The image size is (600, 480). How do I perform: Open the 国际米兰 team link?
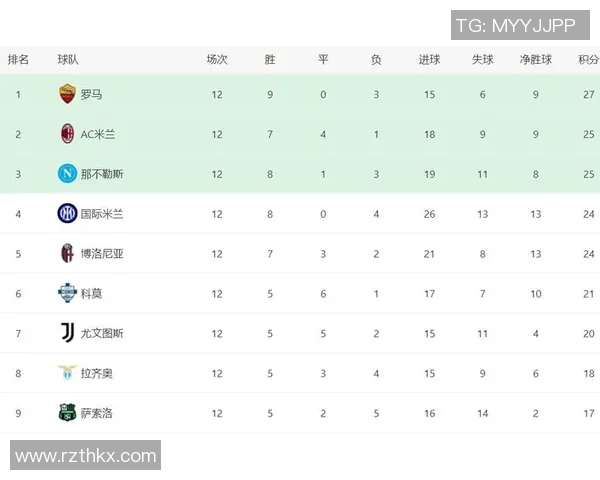coord(102,214)
